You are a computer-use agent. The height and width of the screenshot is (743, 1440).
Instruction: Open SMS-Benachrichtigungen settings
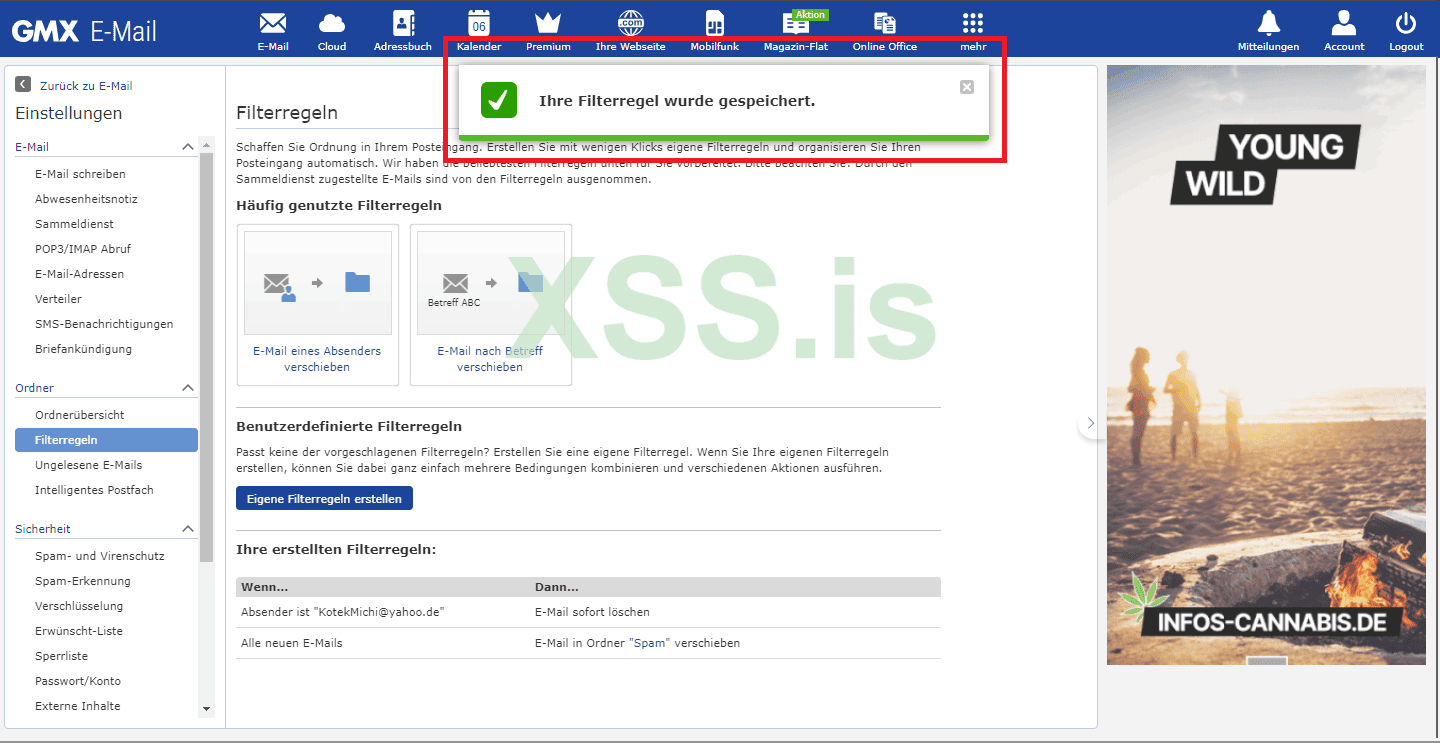click(x=104, y=324)
